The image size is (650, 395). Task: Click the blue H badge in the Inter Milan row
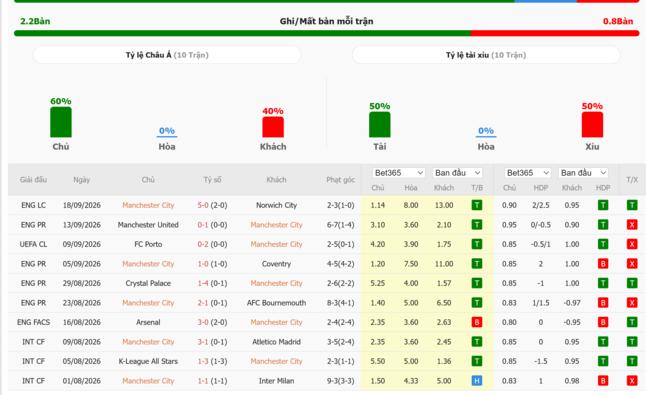pos(477,380)
